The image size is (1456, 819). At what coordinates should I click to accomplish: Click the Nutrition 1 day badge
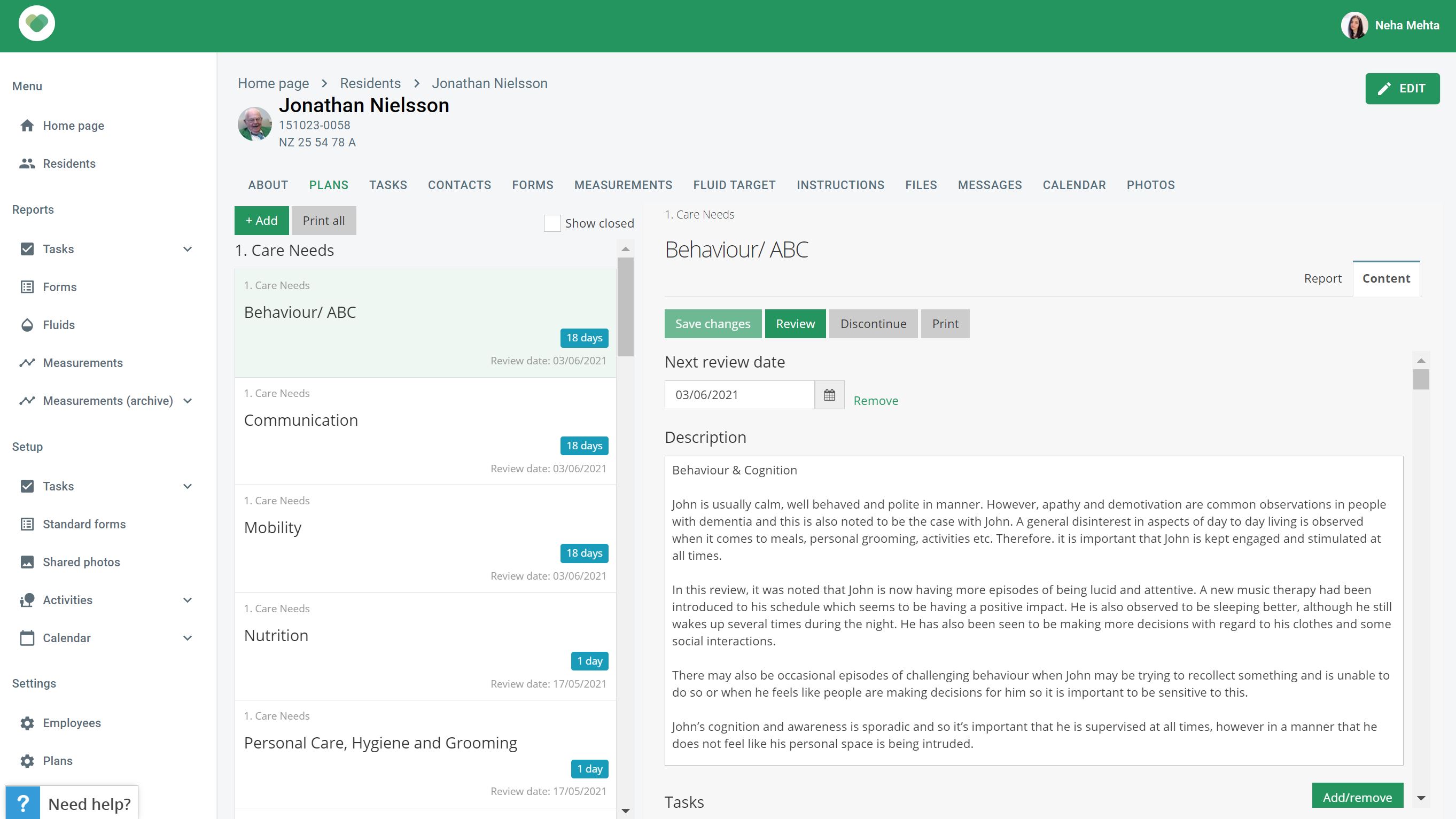[589, 661]
